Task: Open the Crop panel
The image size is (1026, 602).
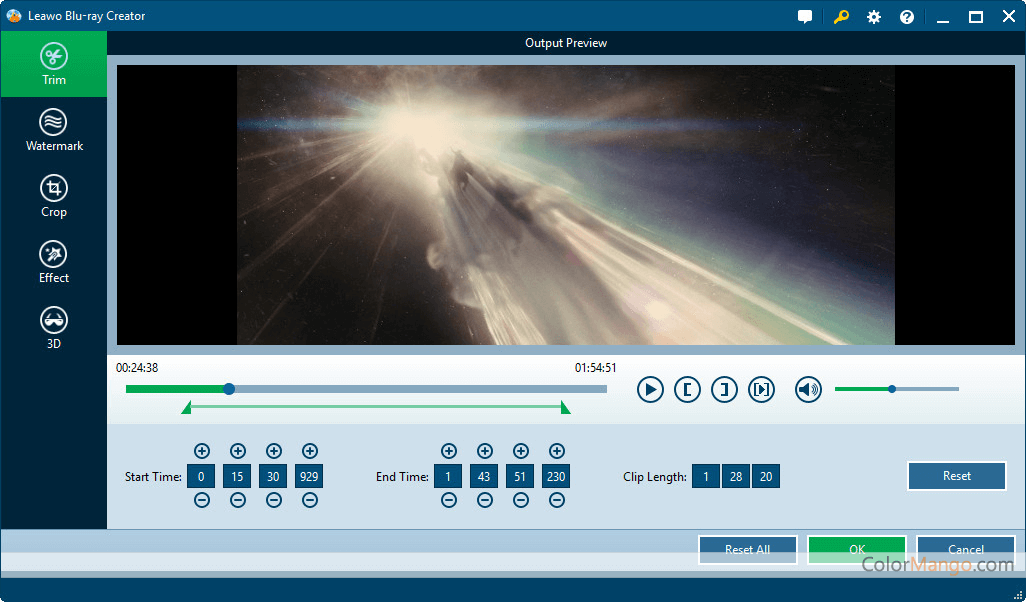Action: pyautogui.click(x=54, y=196)
